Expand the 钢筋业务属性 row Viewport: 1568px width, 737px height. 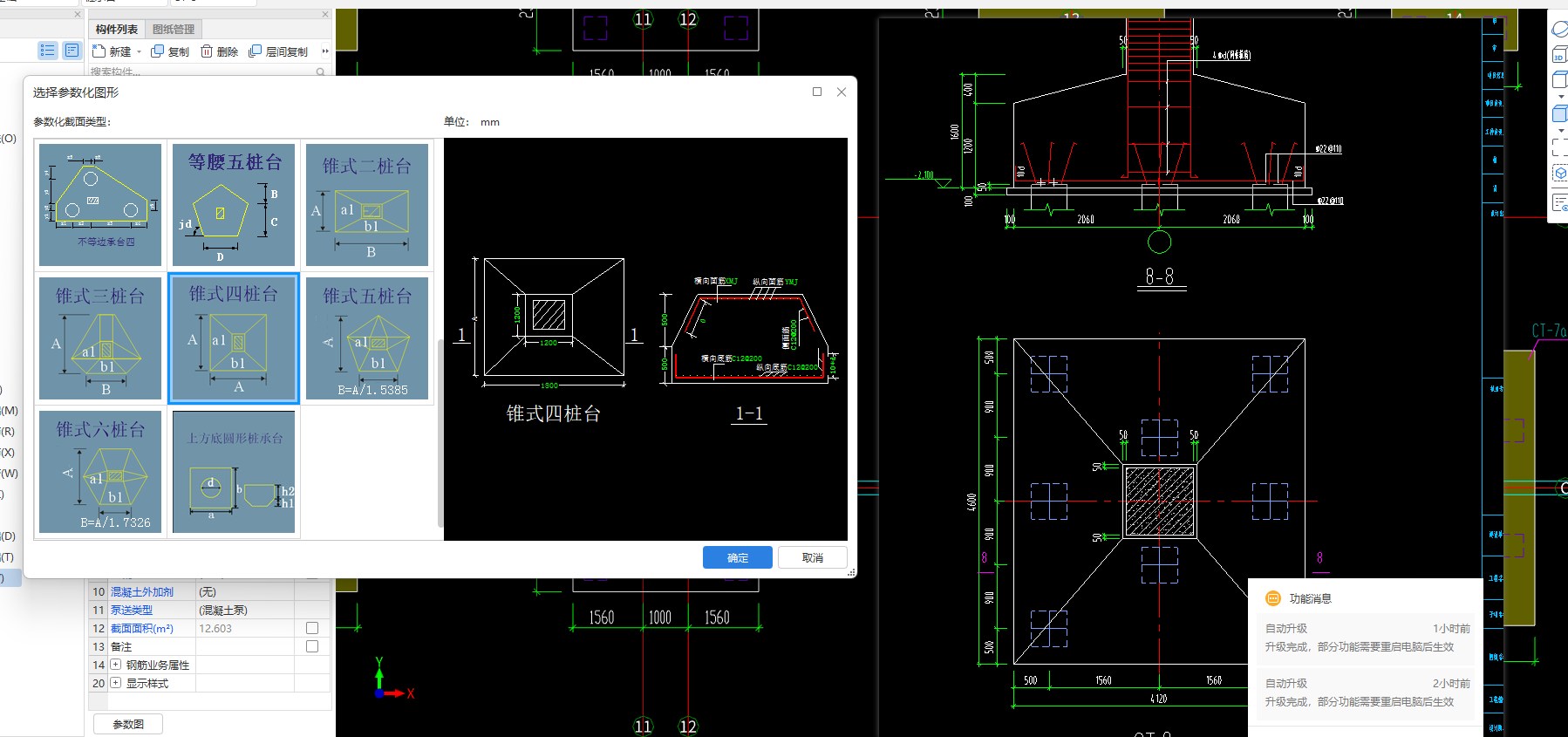115,665
